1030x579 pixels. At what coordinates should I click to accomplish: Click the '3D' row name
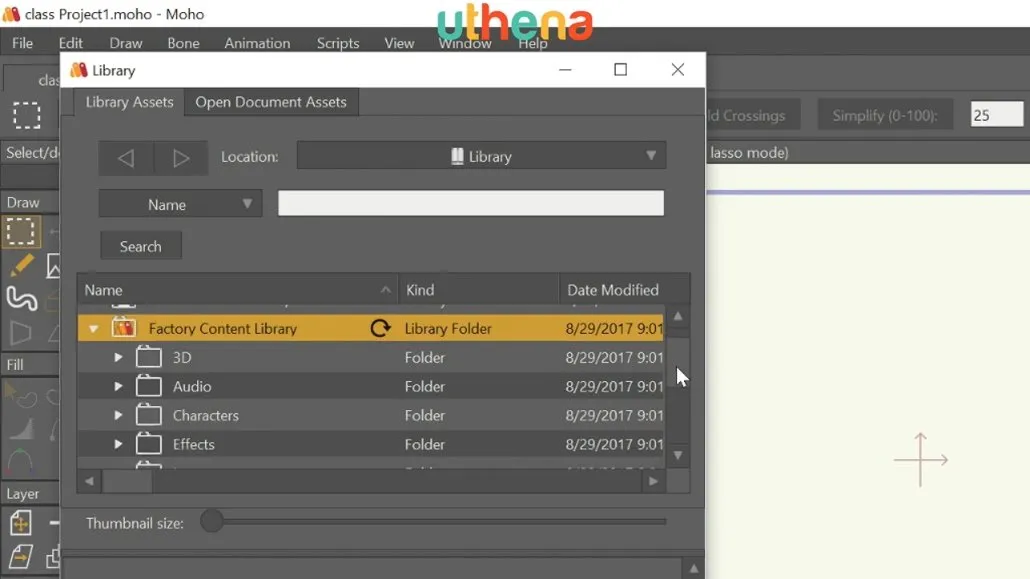pyautogui.click(x=182, y=358)
